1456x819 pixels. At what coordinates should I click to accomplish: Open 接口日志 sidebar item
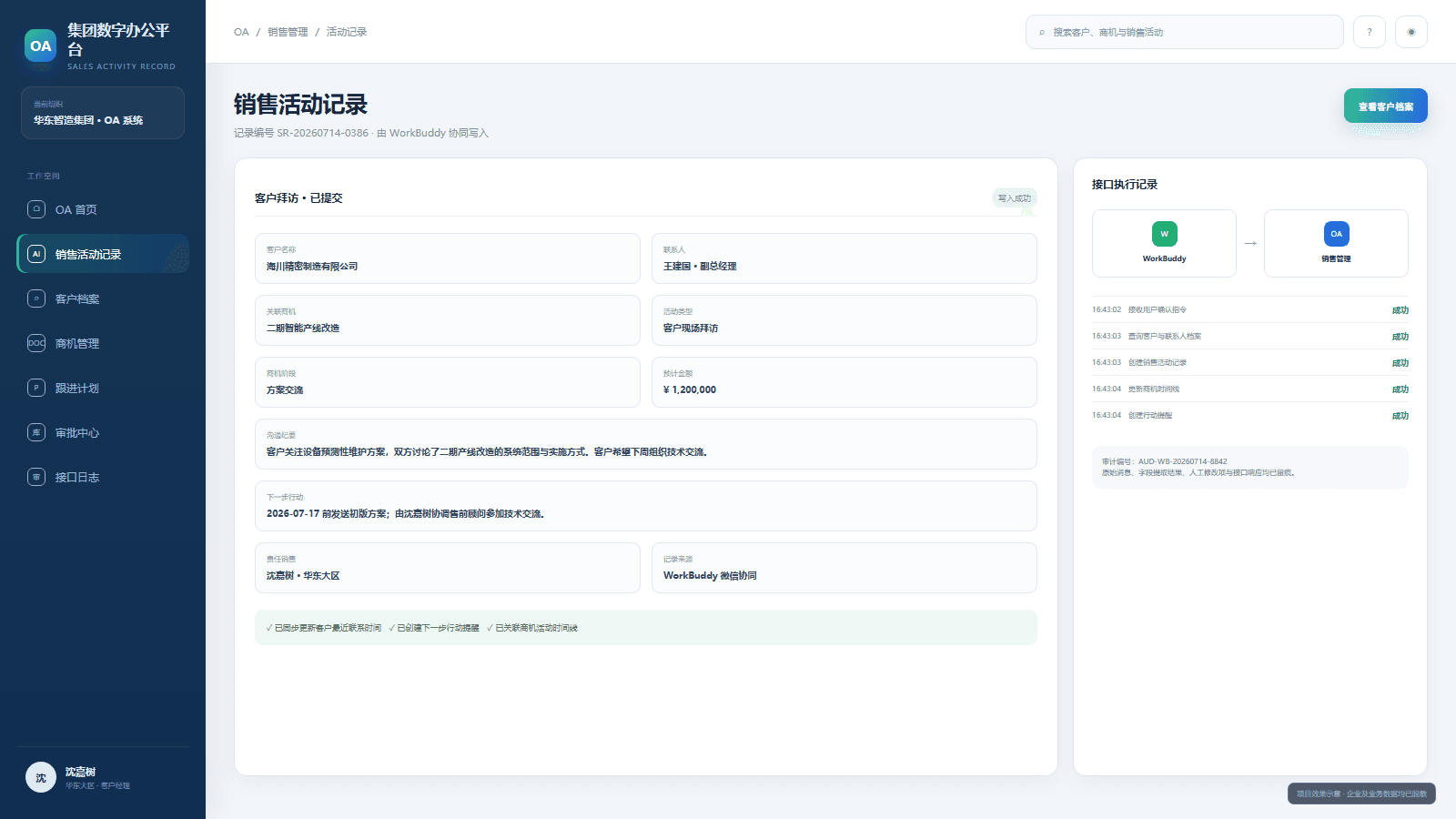pyautogui.click(x=103, y=477)
